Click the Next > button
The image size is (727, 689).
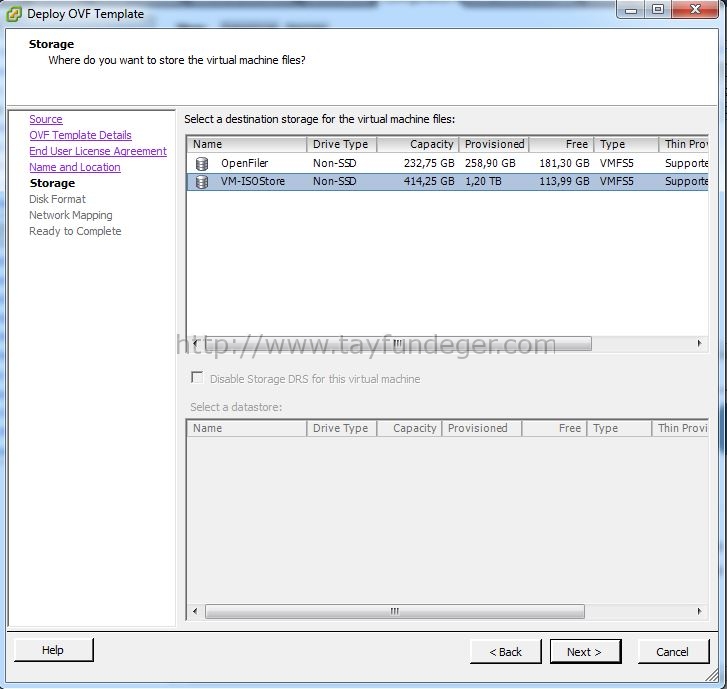585,651
